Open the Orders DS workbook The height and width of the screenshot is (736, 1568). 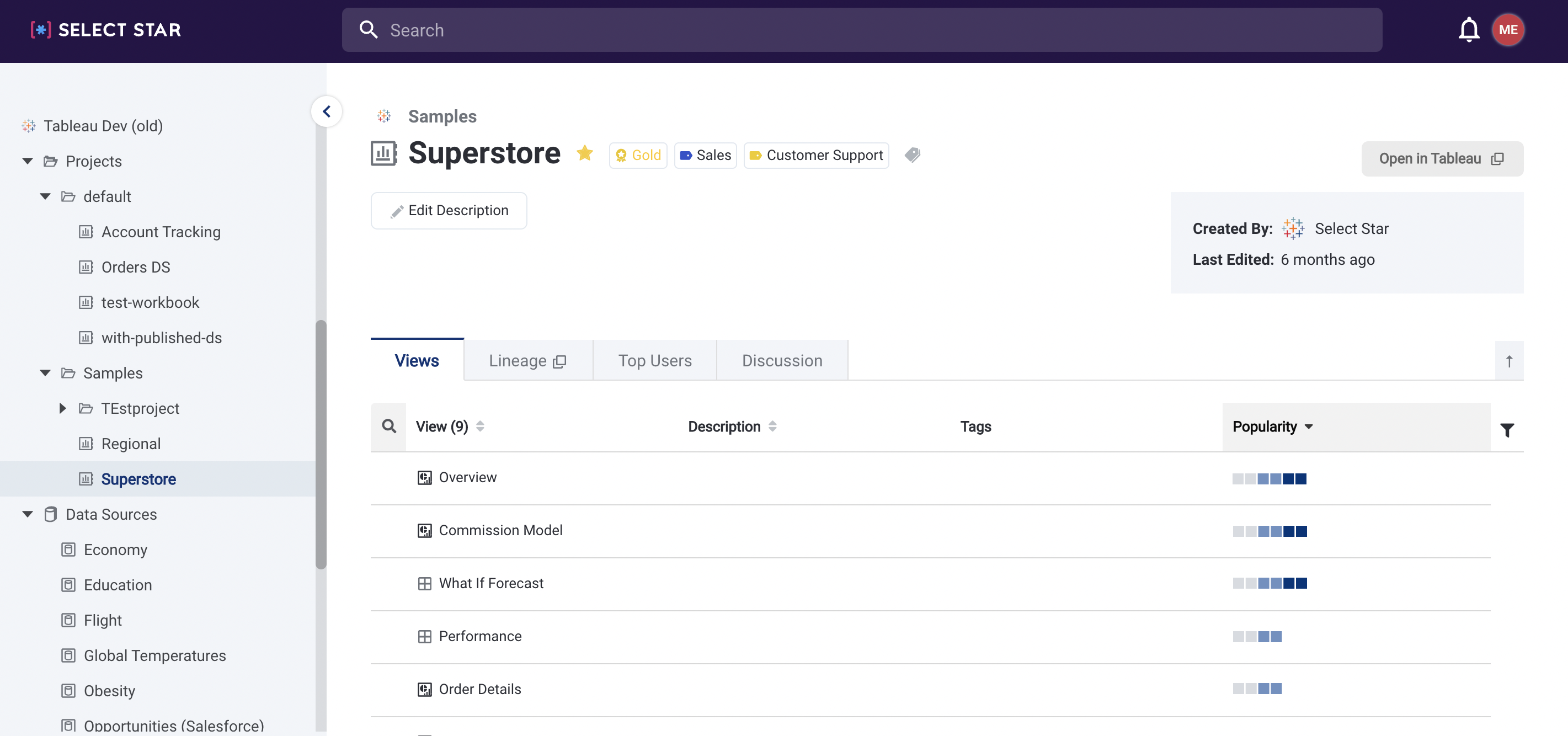point(135,266)
